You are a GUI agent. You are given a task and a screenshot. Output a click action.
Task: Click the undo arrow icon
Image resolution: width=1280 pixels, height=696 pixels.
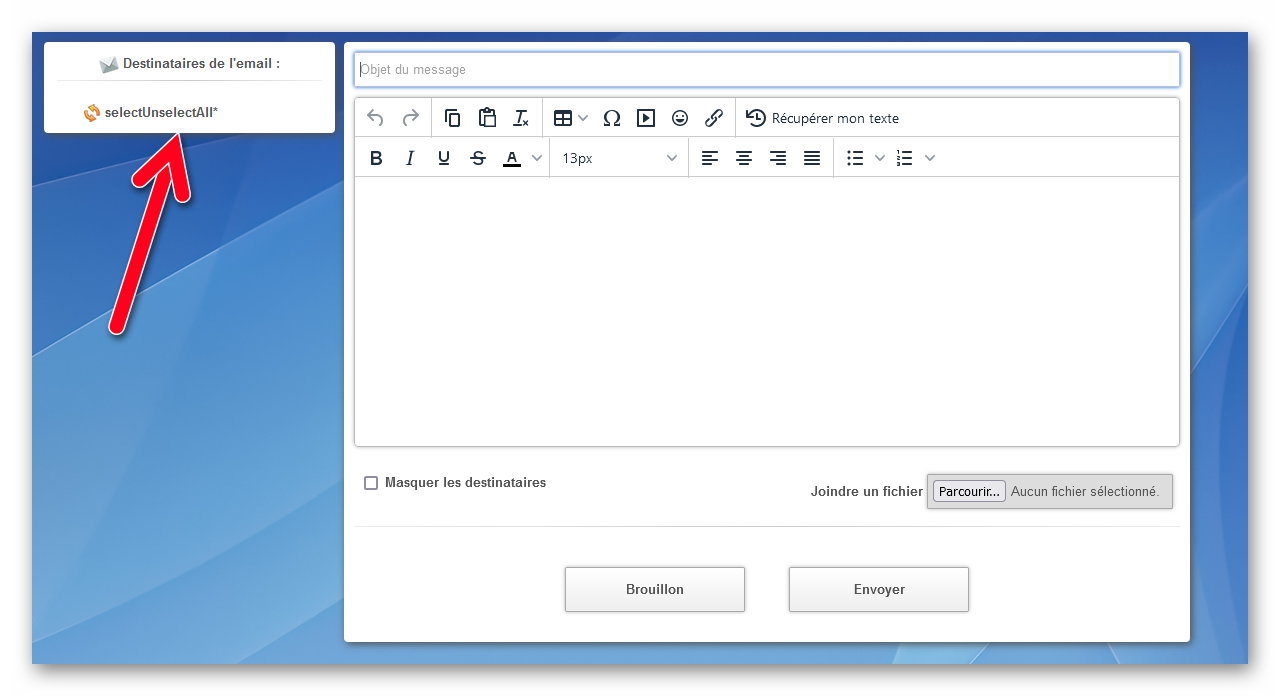375,118
